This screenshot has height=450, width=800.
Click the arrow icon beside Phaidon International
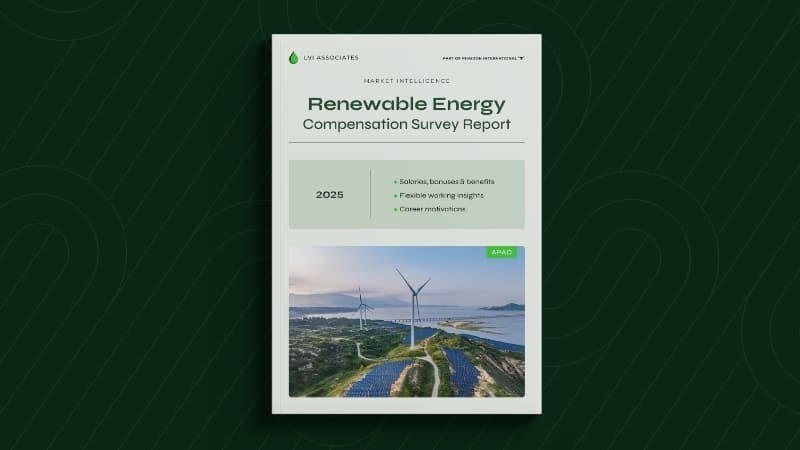[x=521, y=58]
